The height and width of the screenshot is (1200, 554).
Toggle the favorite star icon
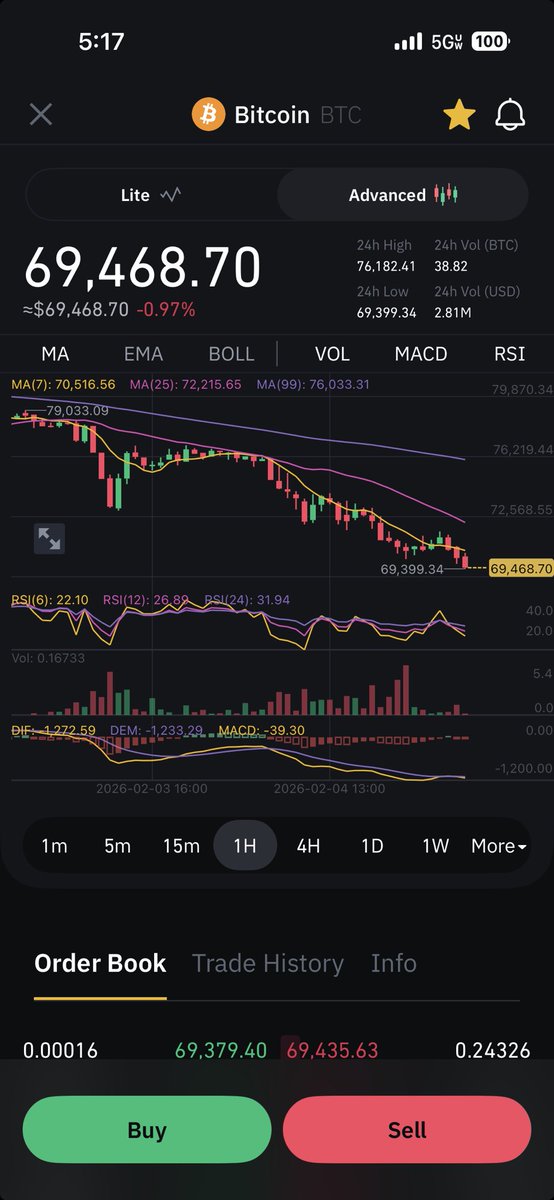click(459, 115)
